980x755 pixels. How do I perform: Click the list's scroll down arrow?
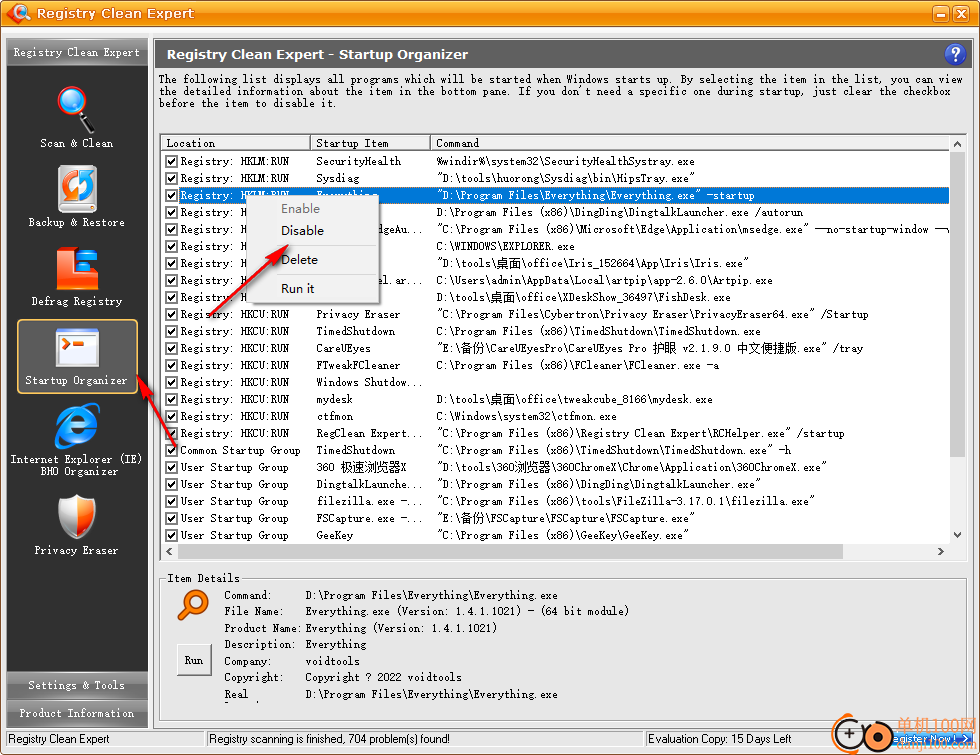click(957, 535)
